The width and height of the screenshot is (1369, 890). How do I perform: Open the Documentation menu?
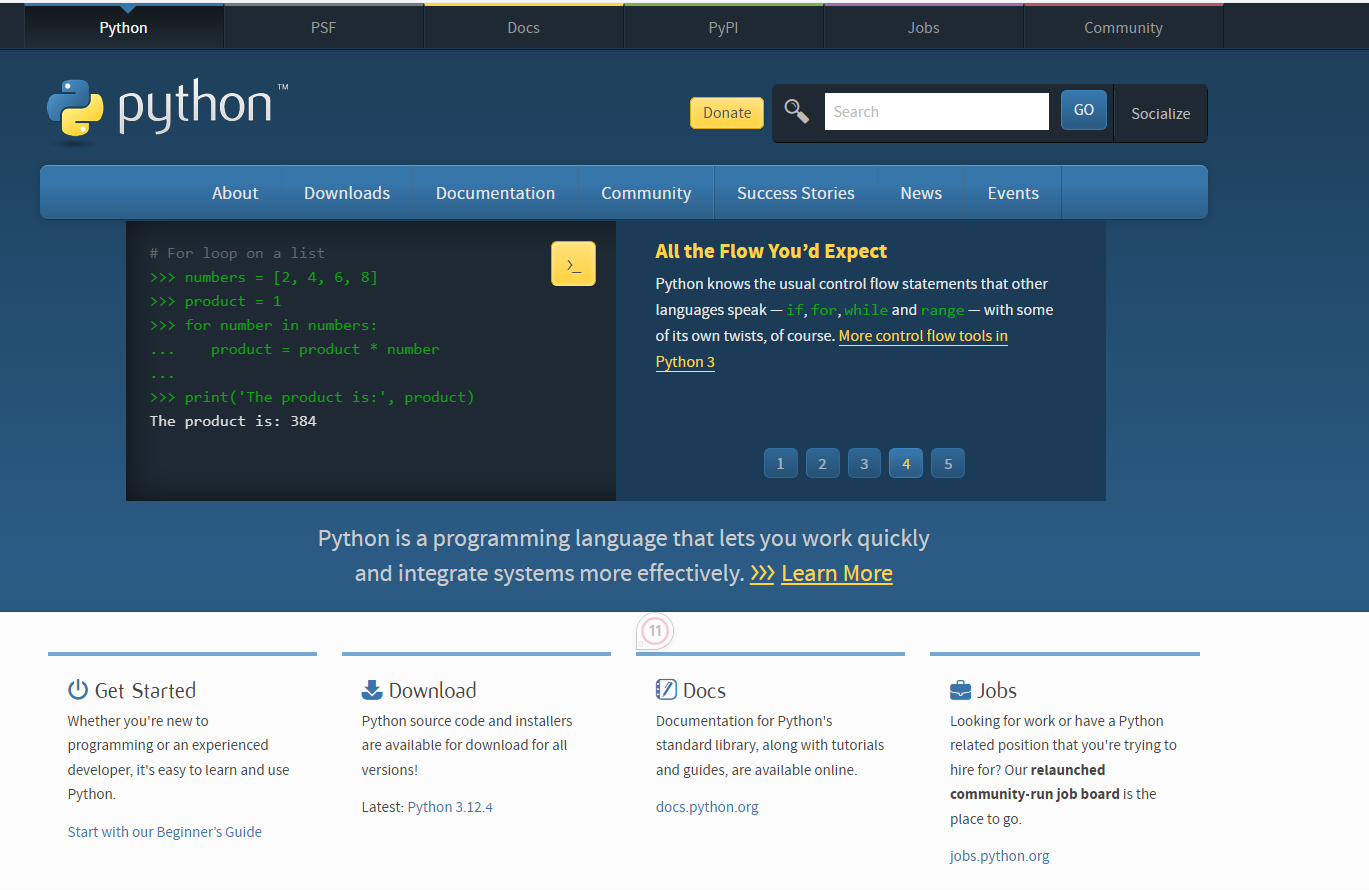tap(496, 193)
